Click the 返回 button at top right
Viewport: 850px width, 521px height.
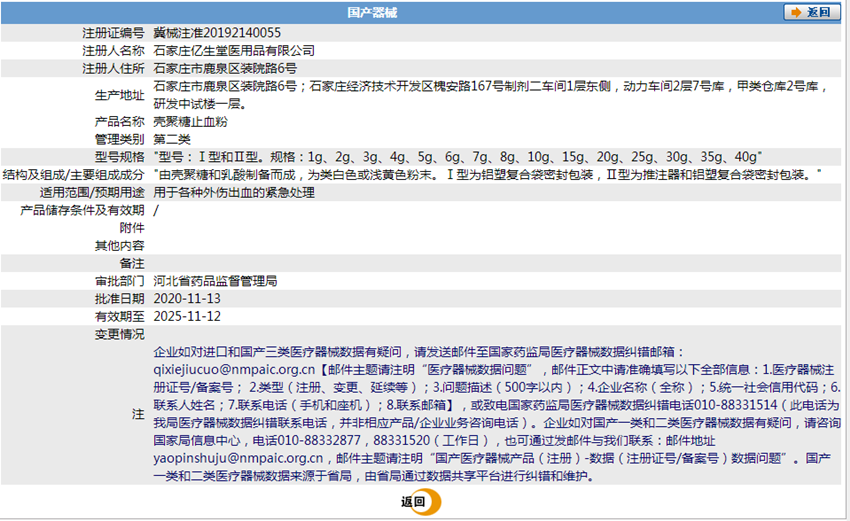[x=811, y=12]
